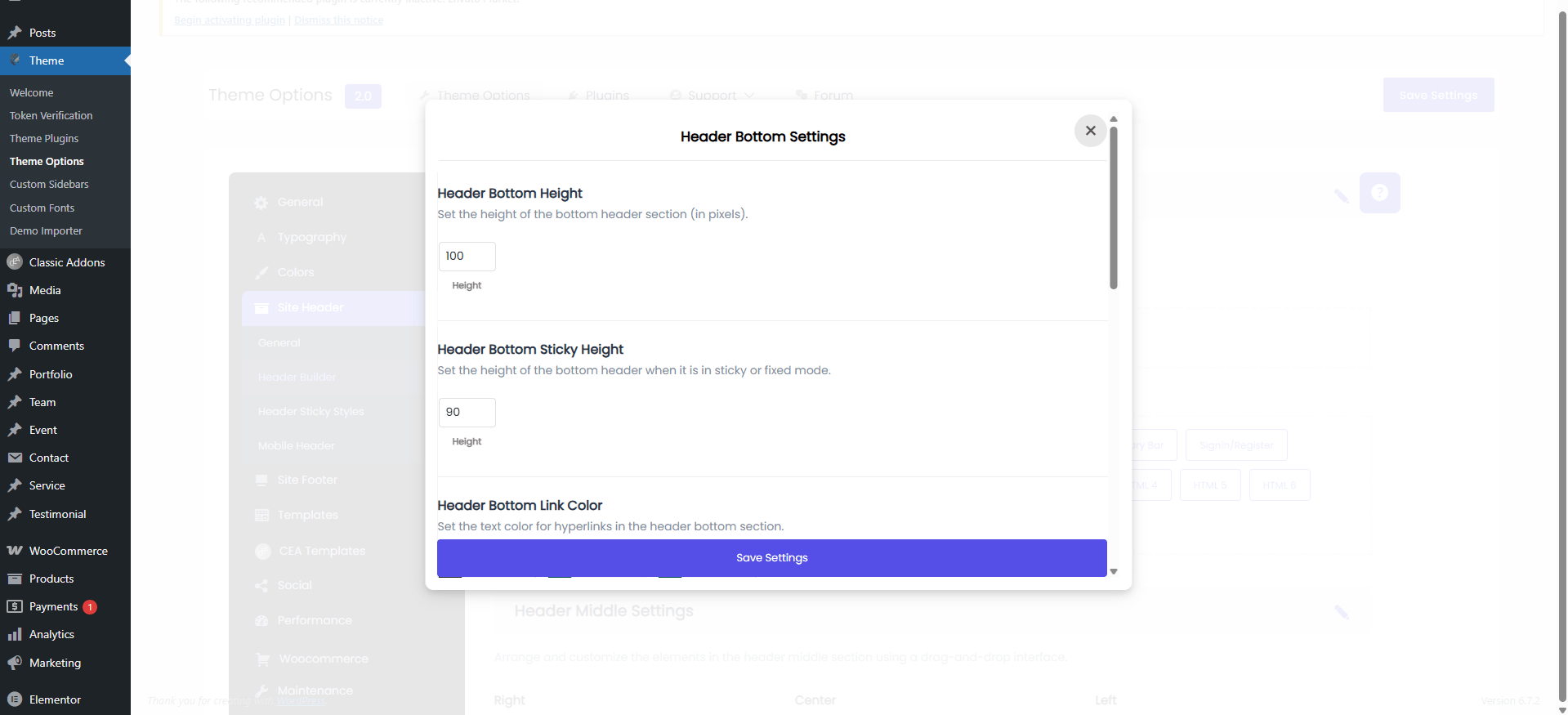Click the Comments bubble icon
1568x715 pixels.
(15, 346)
